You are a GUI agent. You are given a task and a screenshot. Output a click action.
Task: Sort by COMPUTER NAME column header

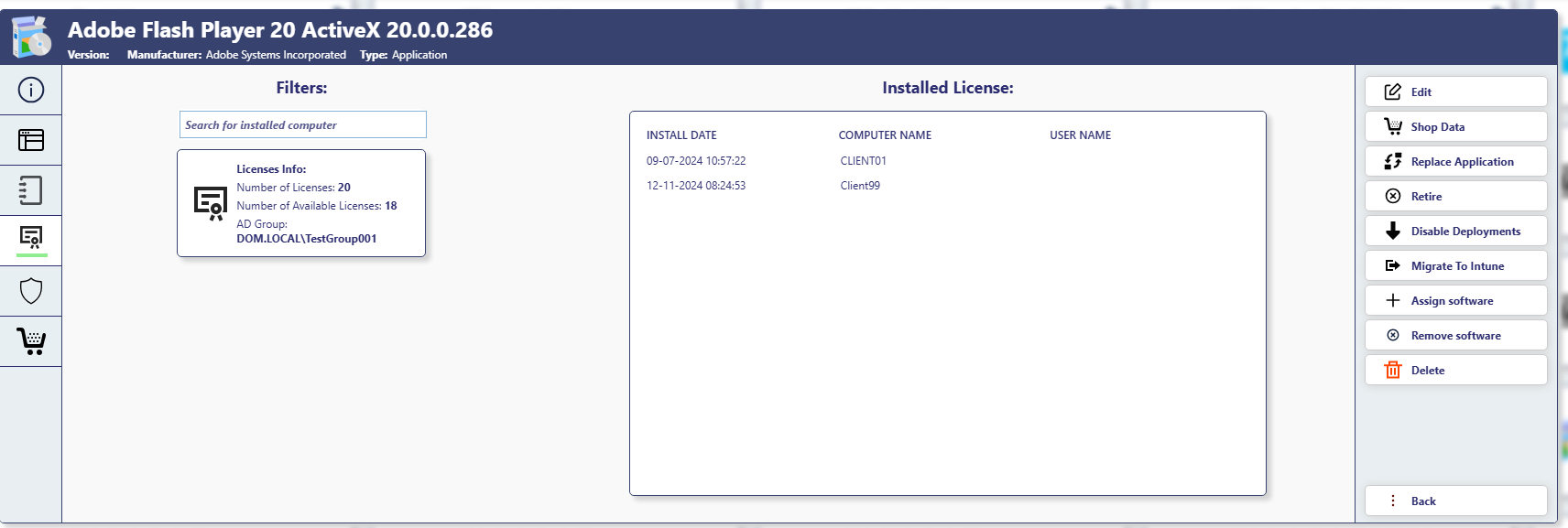[x=885, y=135]
